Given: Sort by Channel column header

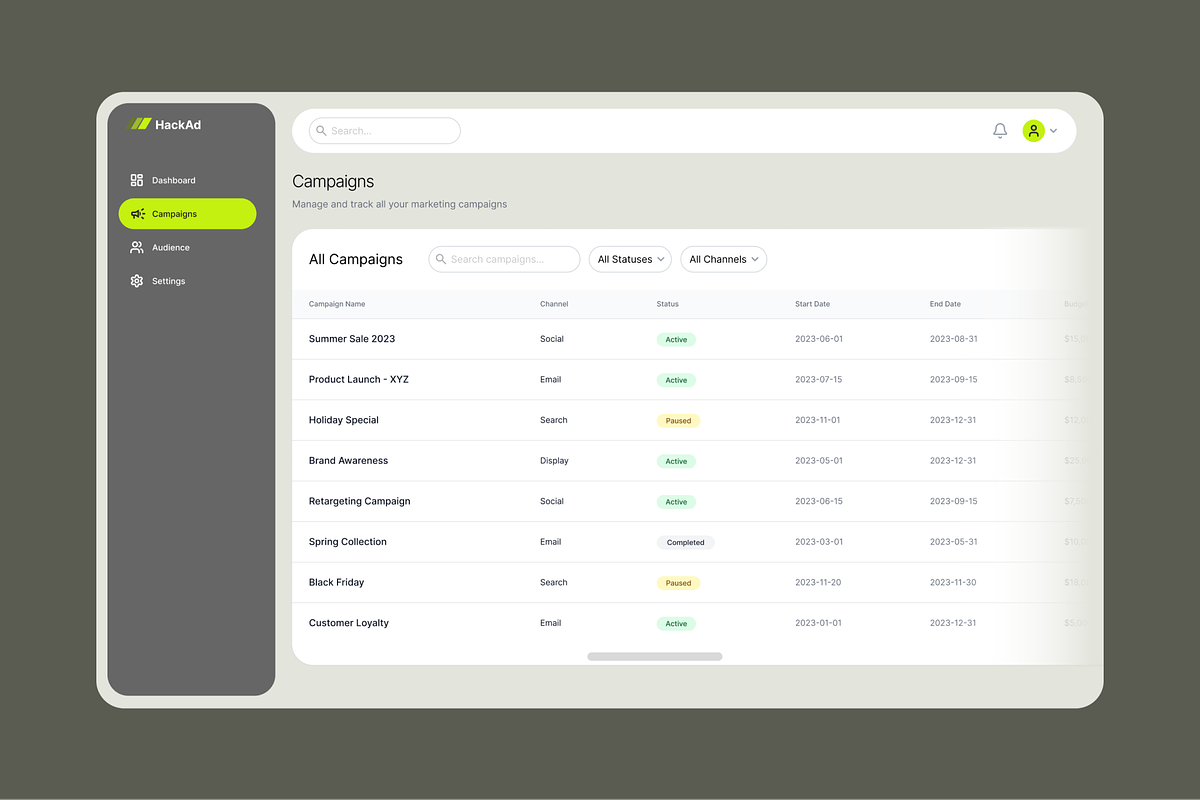Looking at the screenshot, I should click(x=554, y=304).
